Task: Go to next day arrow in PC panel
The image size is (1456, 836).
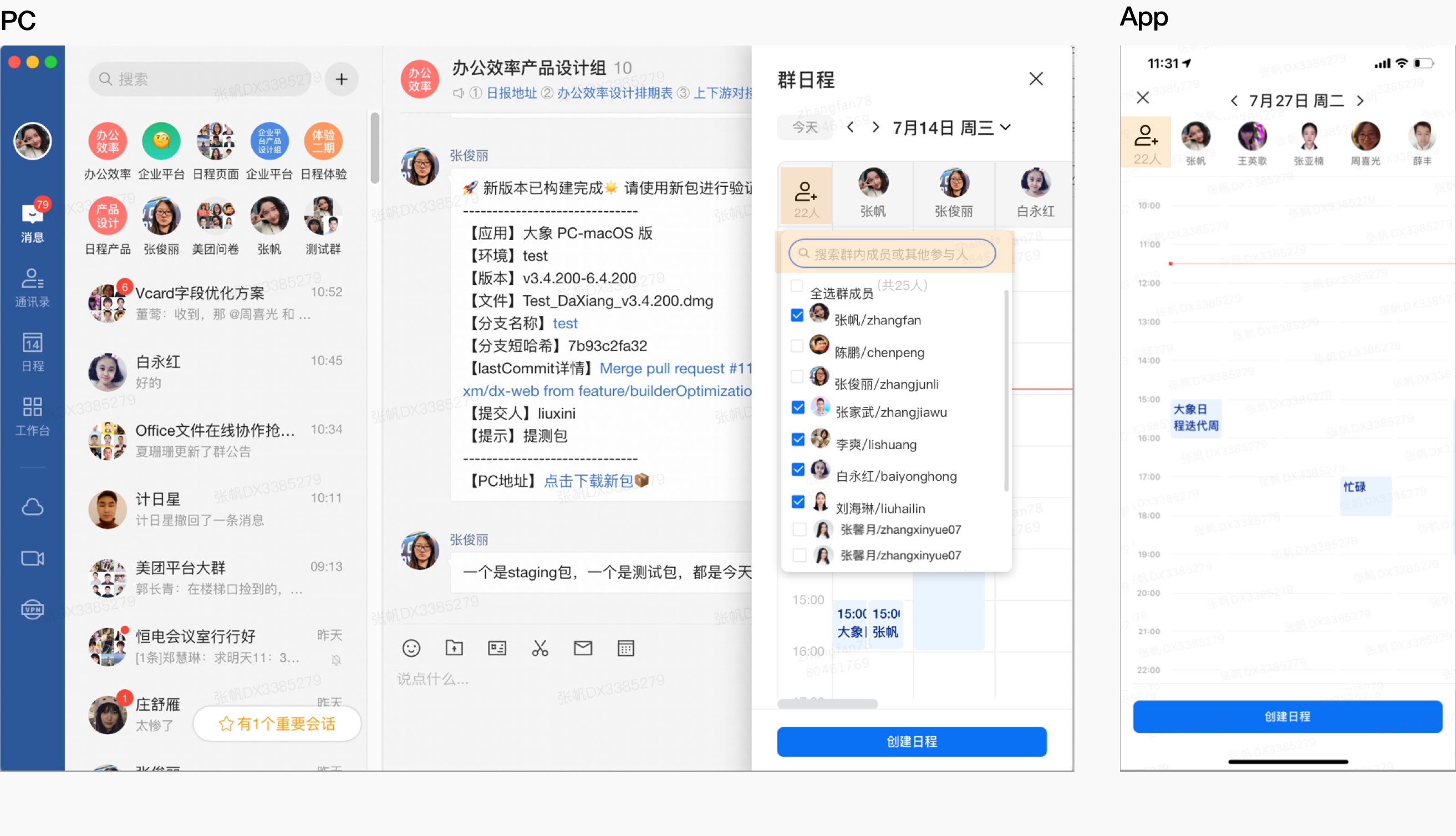Action: pyautogui.click(x=875, y=127)
